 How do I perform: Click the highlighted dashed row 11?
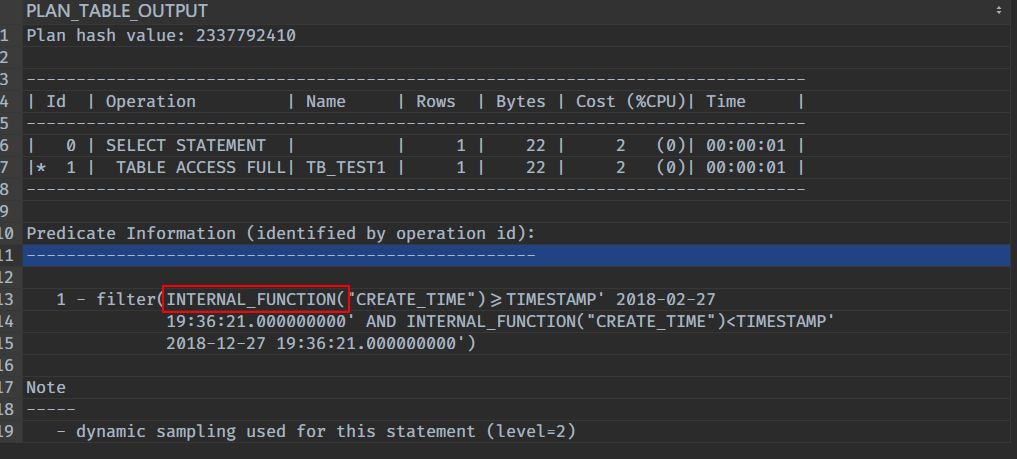click(516, 255)
